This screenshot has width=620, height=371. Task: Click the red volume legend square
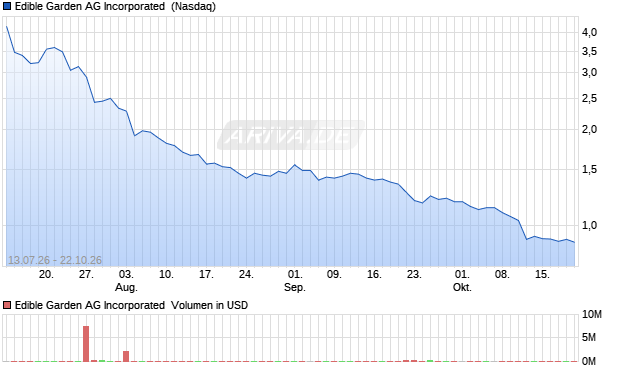7,305
